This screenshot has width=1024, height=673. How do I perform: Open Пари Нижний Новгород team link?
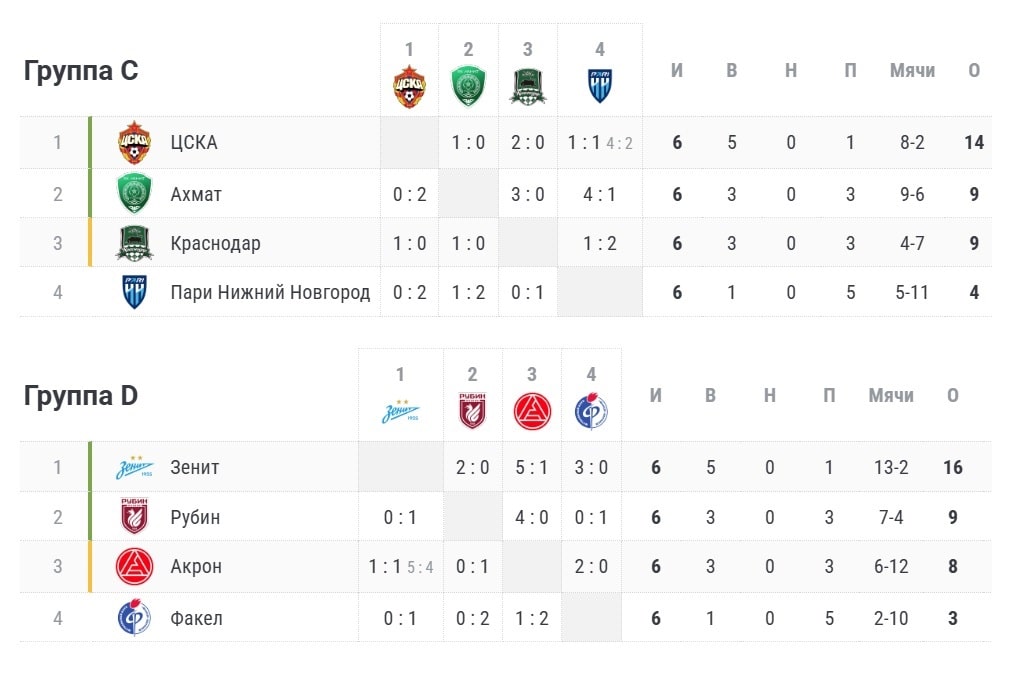coord(270,292)
